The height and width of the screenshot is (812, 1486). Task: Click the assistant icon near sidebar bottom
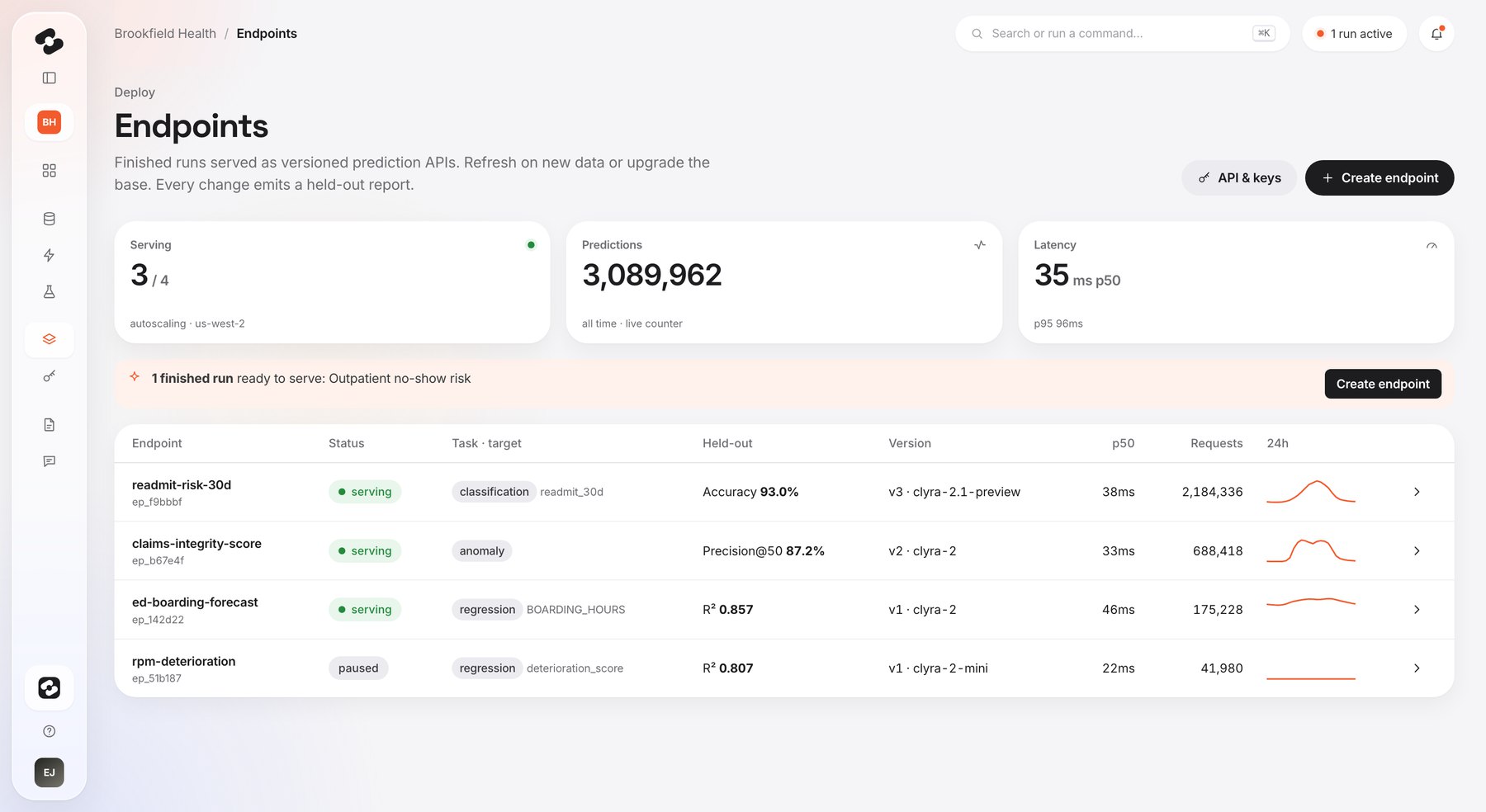(x=49, y=687)
